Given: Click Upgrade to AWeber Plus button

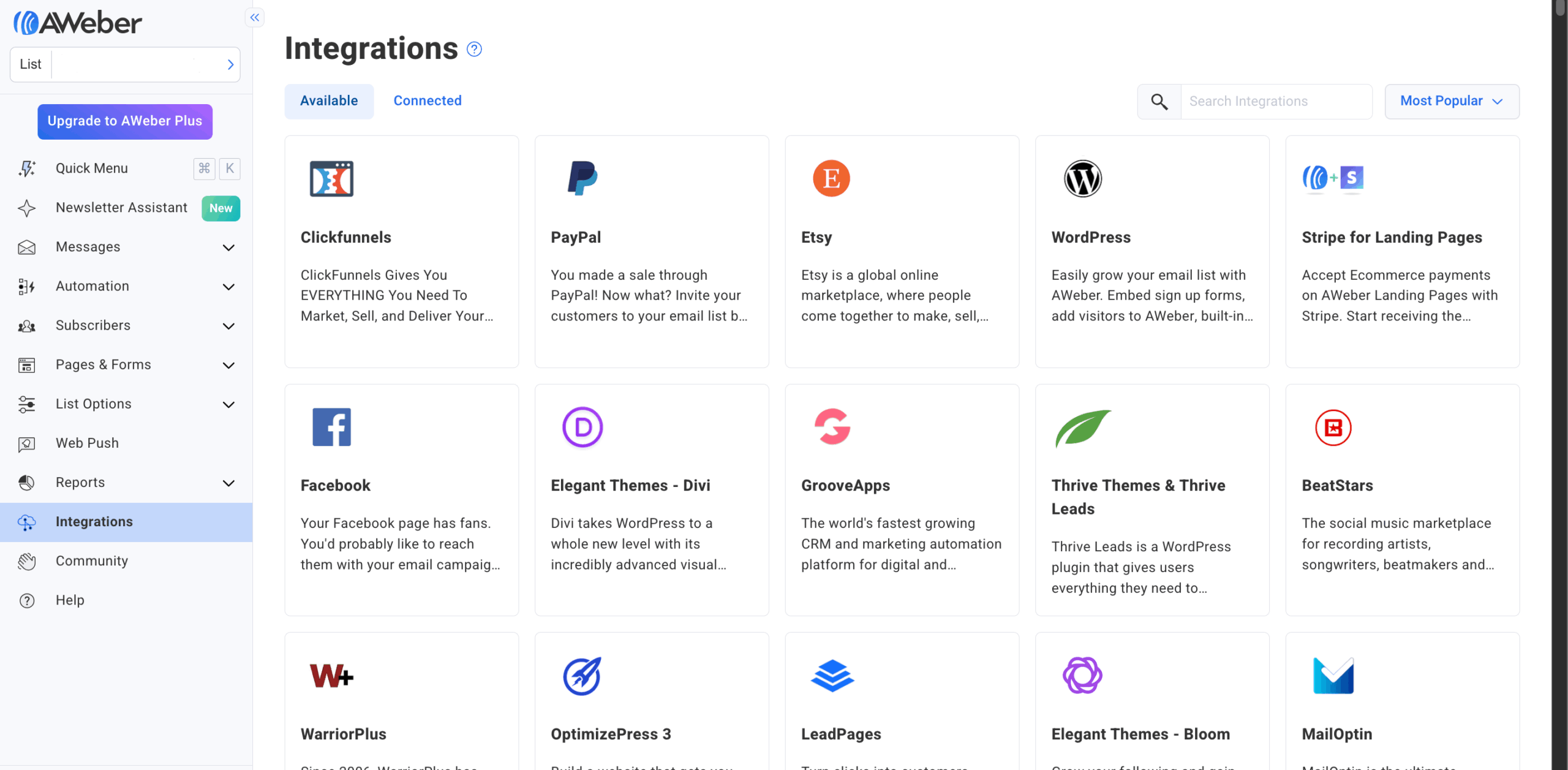Looking at the screenshot, I should coord(125,121).
